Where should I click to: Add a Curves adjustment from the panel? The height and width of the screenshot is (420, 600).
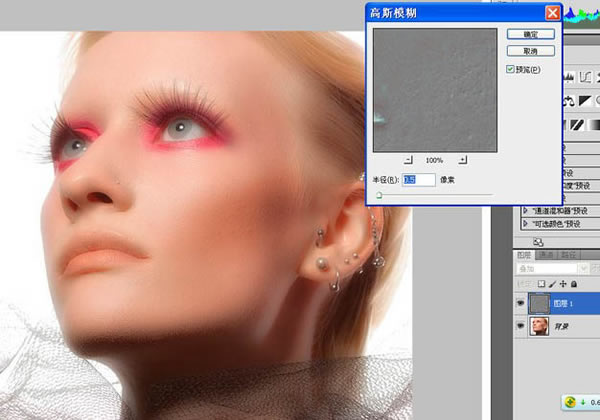pos(585,77)
